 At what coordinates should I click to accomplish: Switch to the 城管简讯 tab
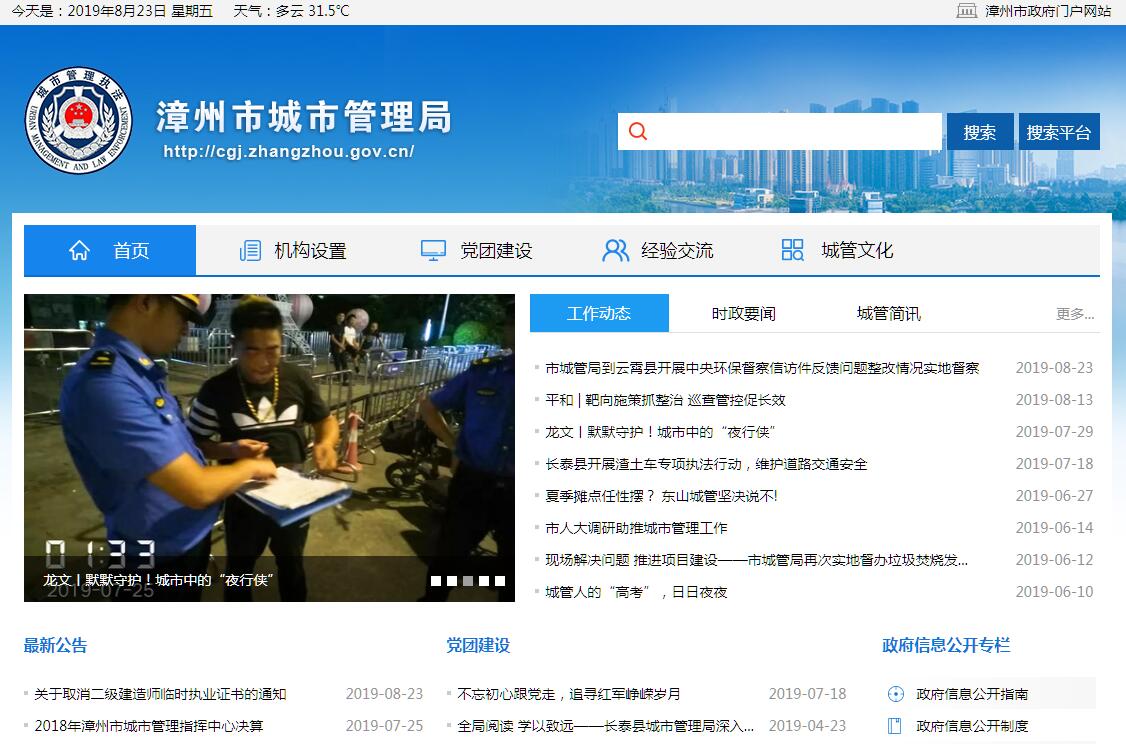click(888, 314)
